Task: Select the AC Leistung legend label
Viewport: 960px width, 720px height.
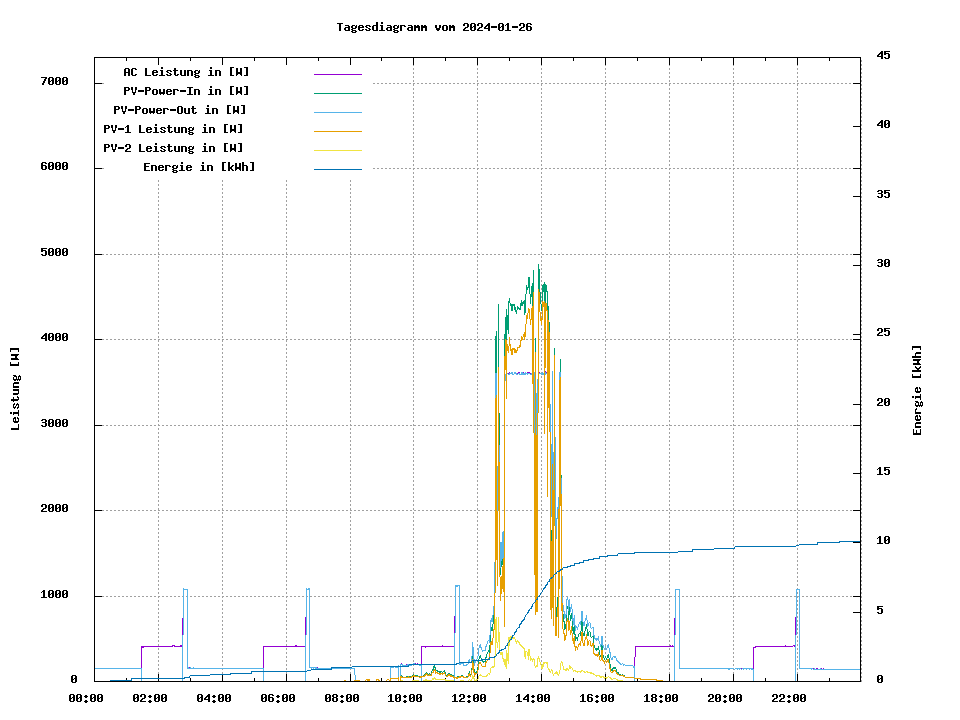Action: pyautogui.click(x=186, y=72)
